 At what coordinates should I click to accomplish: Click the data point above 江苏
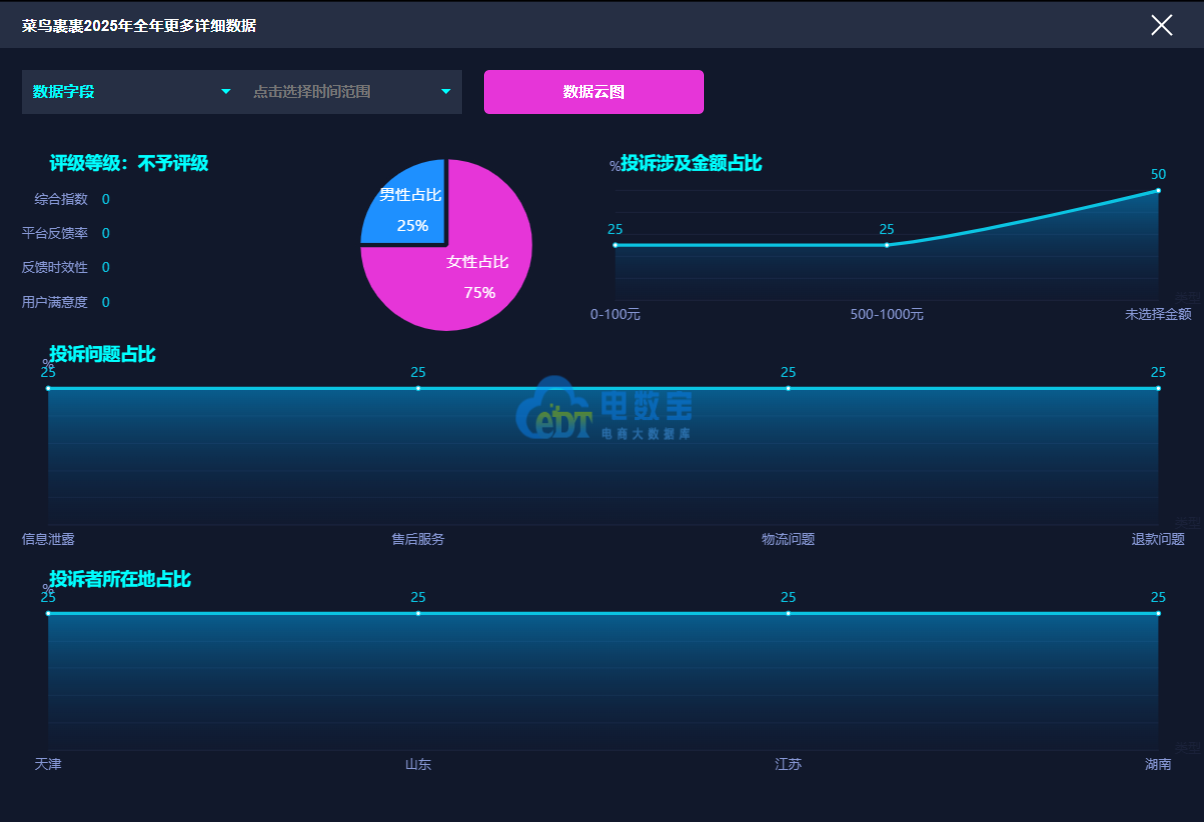click(x=788, y=613)
